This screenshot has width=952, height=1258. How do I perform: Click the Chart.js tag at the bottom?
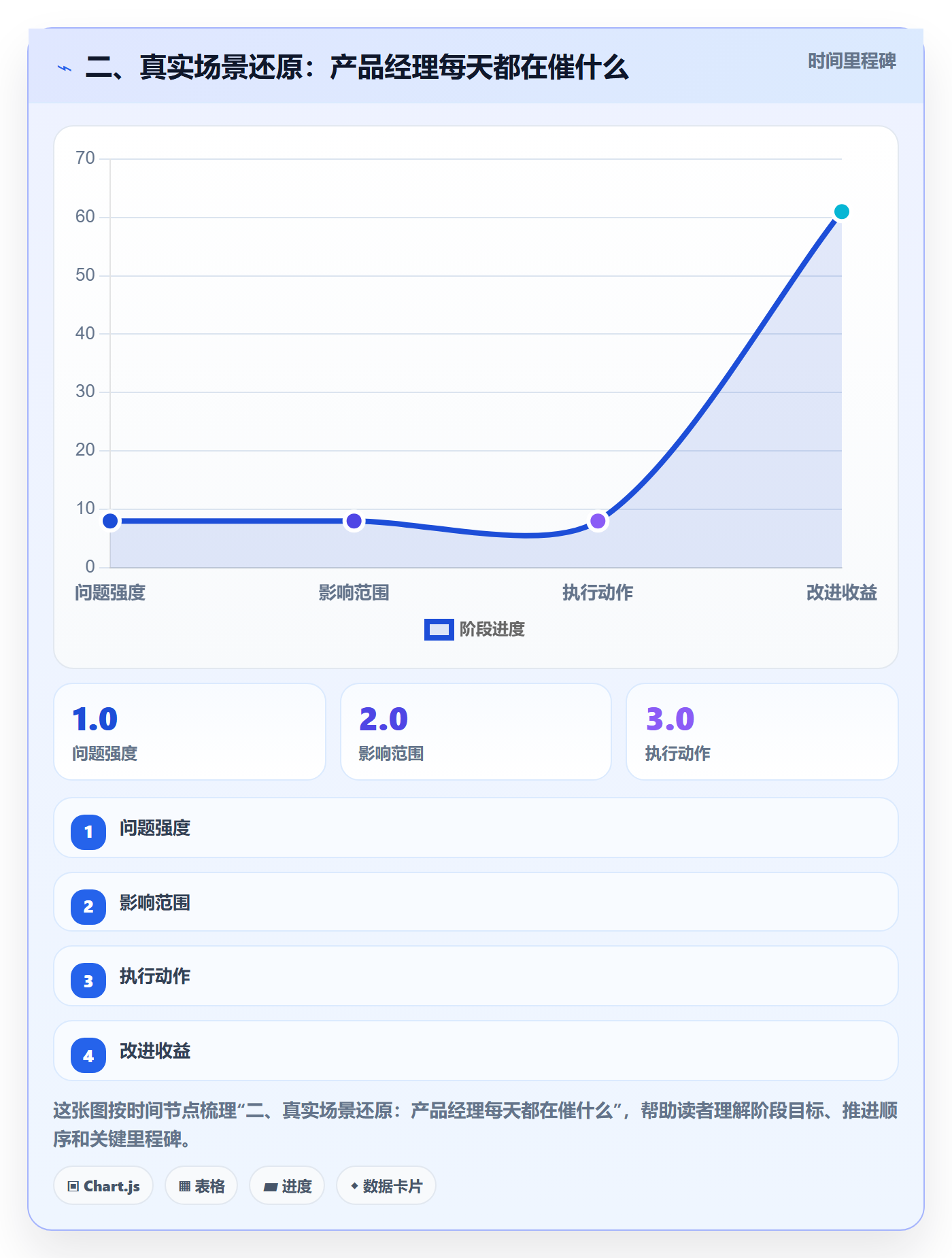[x=103, y=1186]
